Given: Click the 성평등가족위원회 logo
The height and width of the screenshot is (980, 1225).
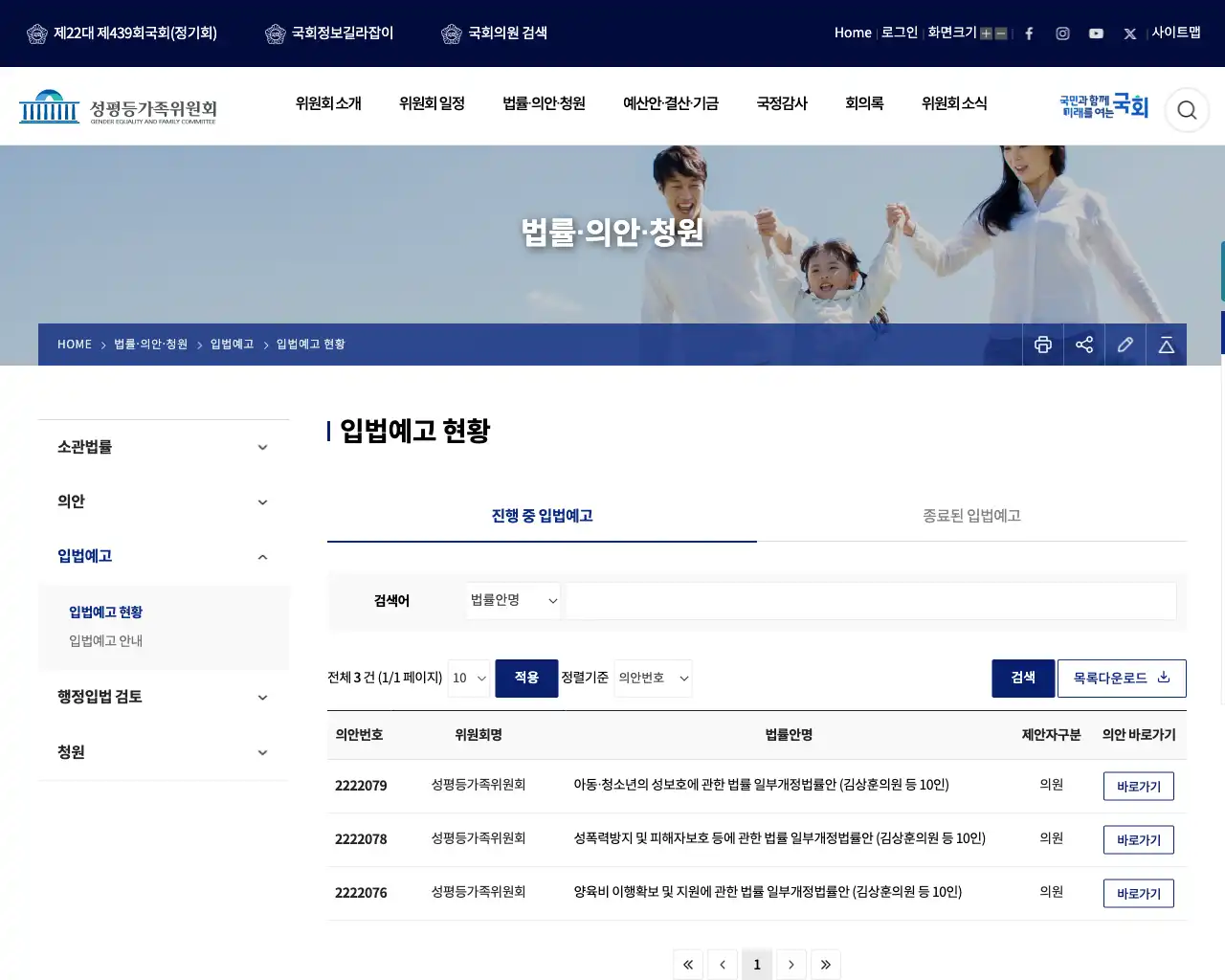Looking at the screenshot, I should point(118,108).
